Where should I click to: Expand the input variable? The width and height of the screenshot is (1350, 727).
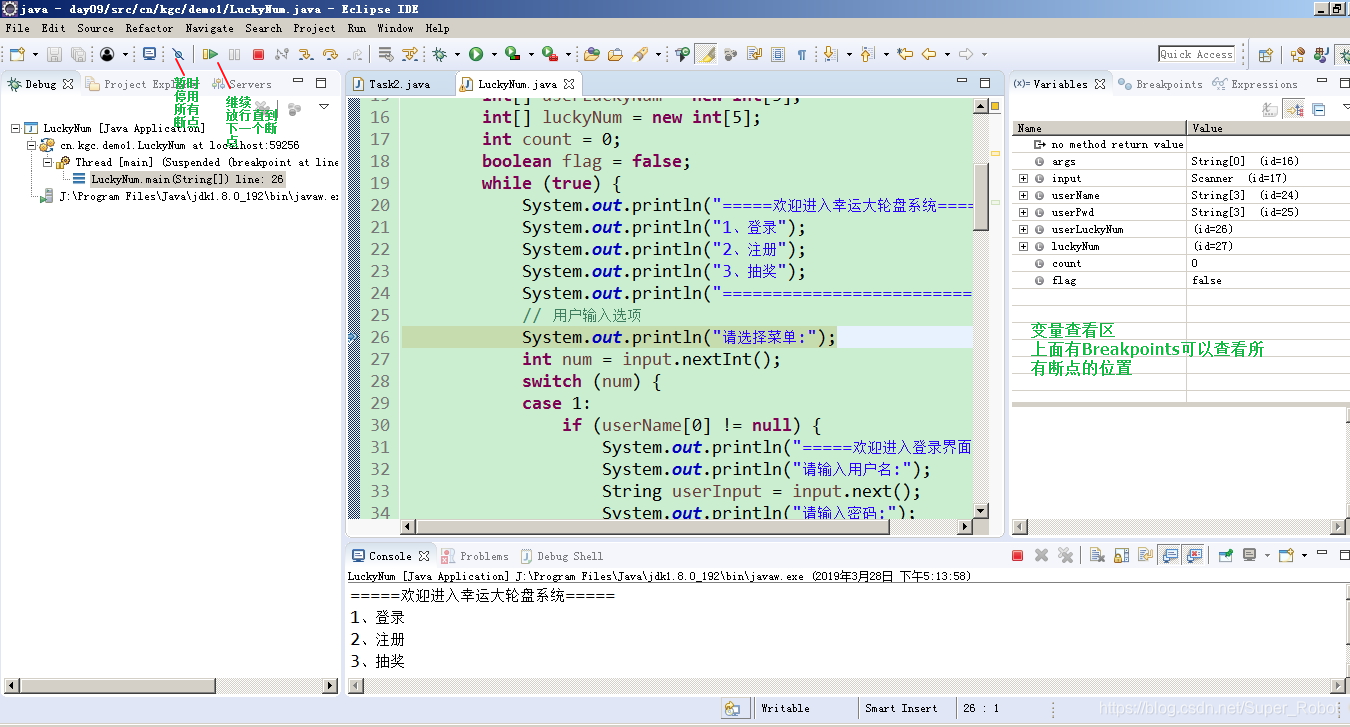coord(1023,178)
